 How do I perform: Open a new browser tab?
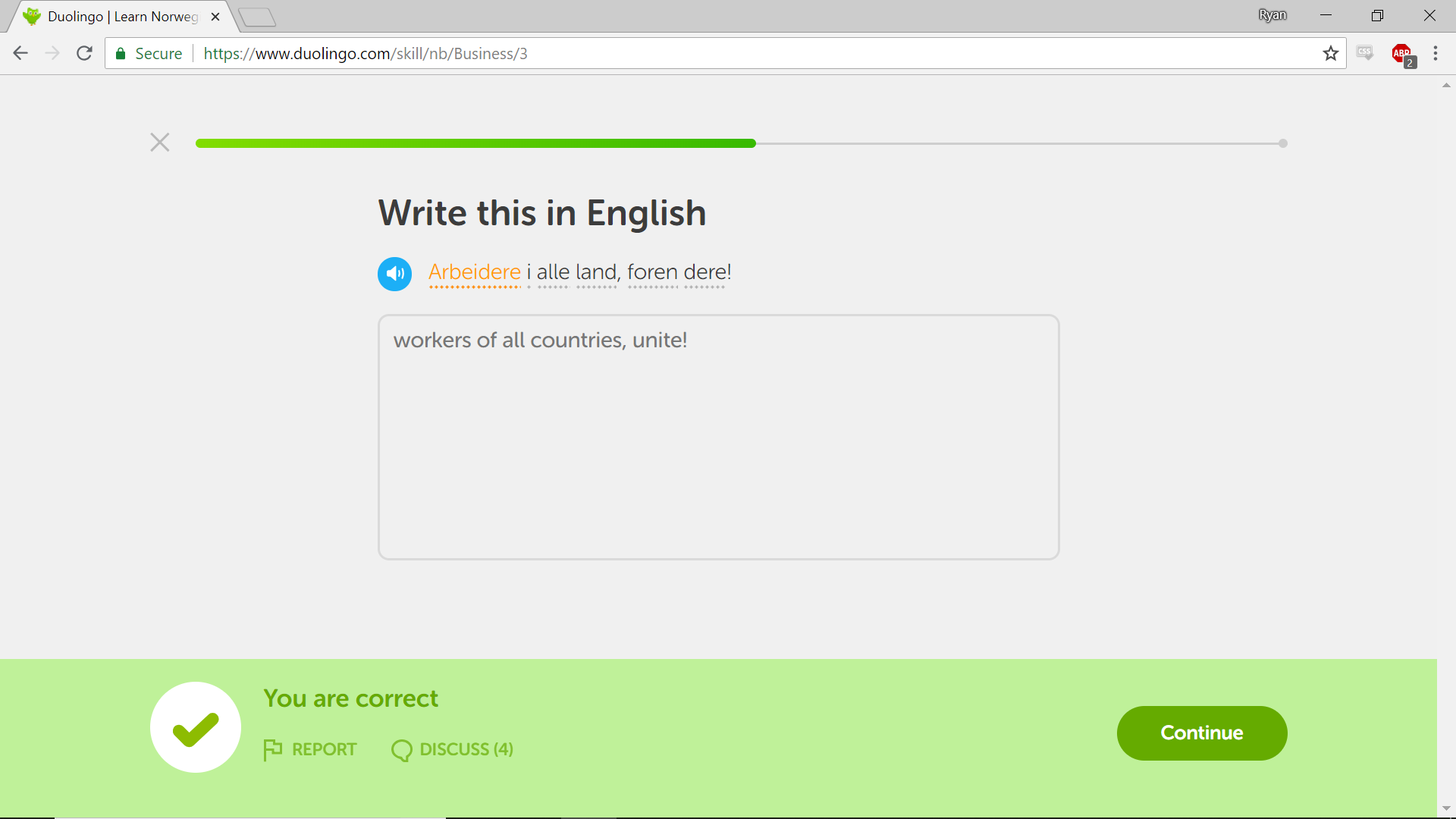pos(257,17)
